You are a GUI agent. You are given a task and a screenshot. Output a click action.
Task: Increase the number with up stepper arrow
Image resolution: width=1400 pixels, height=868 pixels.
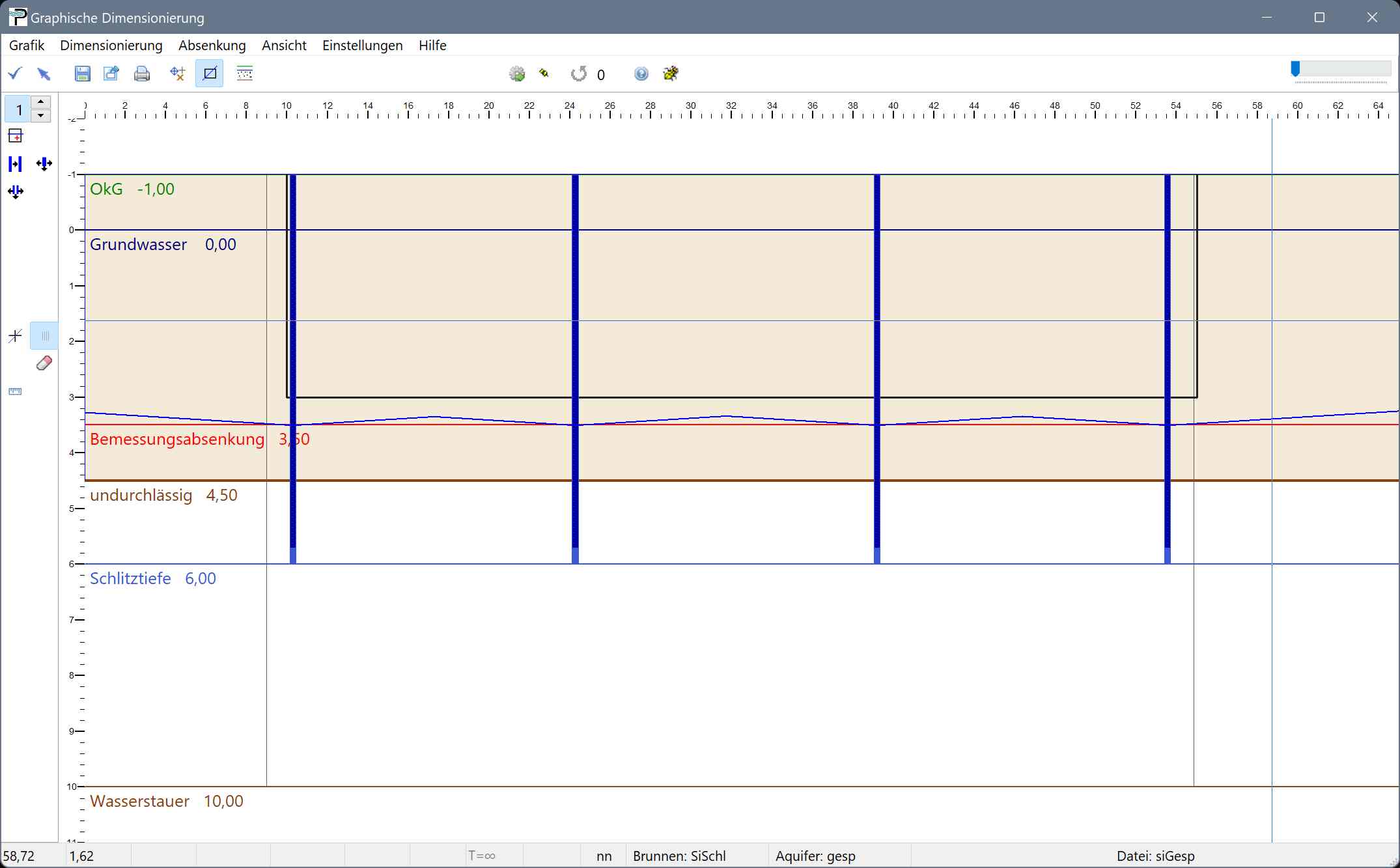click(x=41, y=102)
